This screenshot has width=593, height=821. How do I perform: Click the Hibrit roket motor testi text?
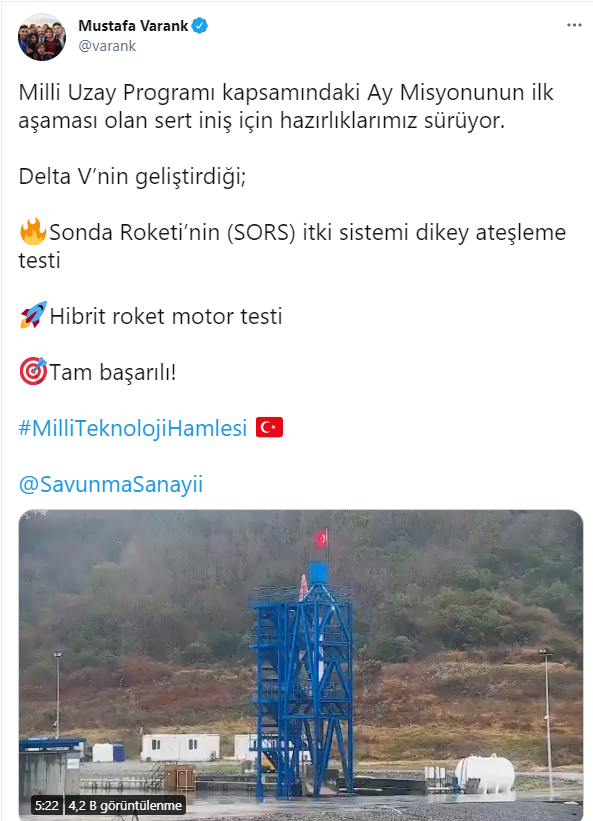(166, 316)
